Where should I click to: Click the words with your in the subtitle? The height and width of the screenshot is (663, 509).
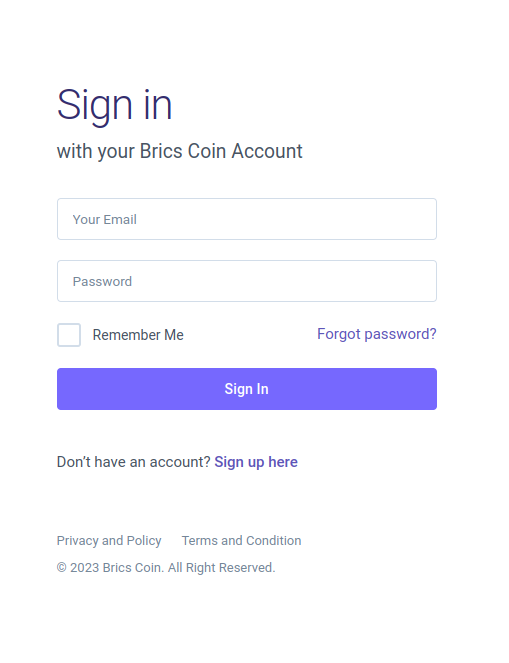pyautogui.click(x=96, y=151)
